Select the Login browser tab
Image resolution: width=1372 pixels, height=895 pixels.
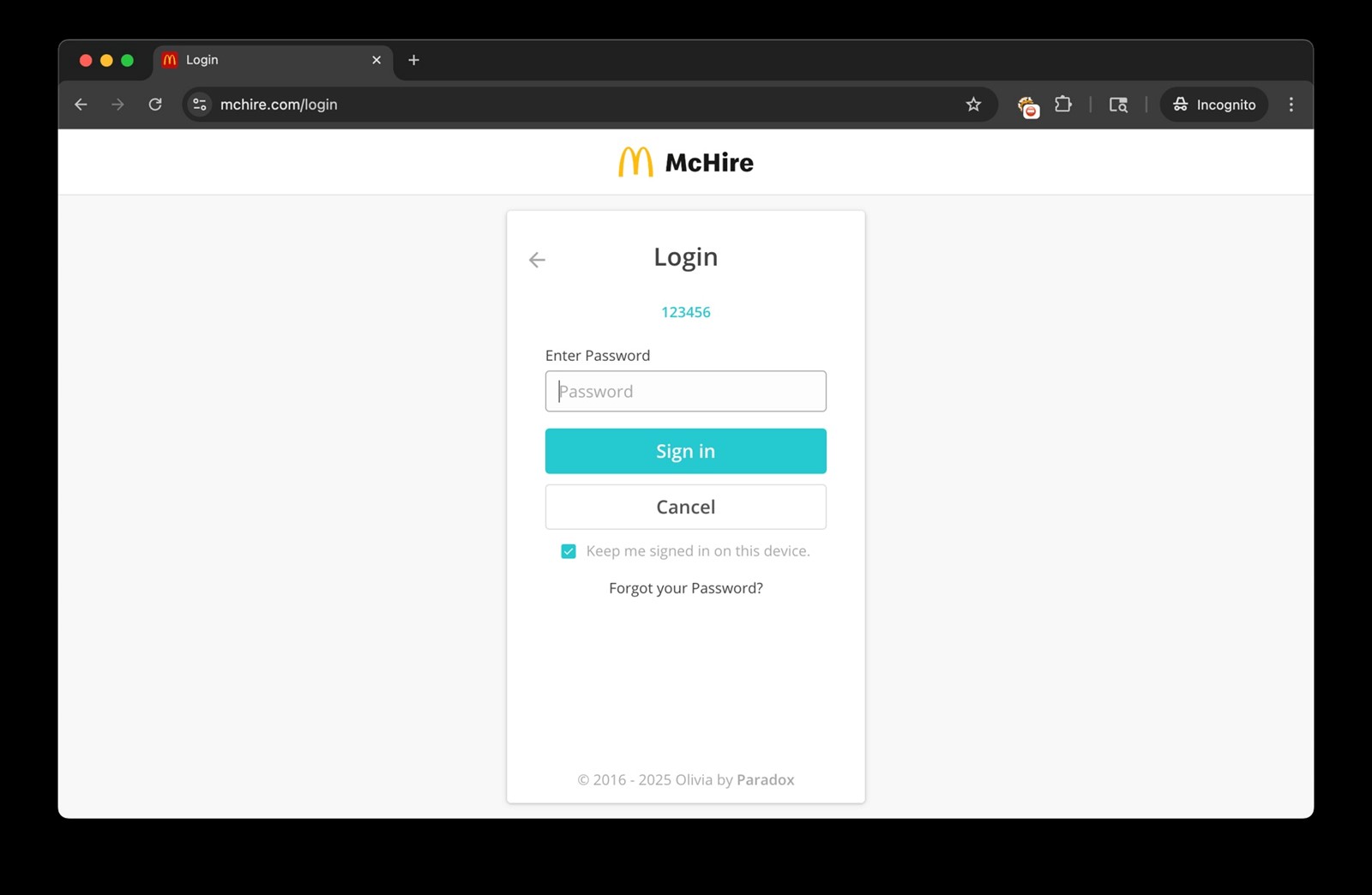tap(273, 60)
